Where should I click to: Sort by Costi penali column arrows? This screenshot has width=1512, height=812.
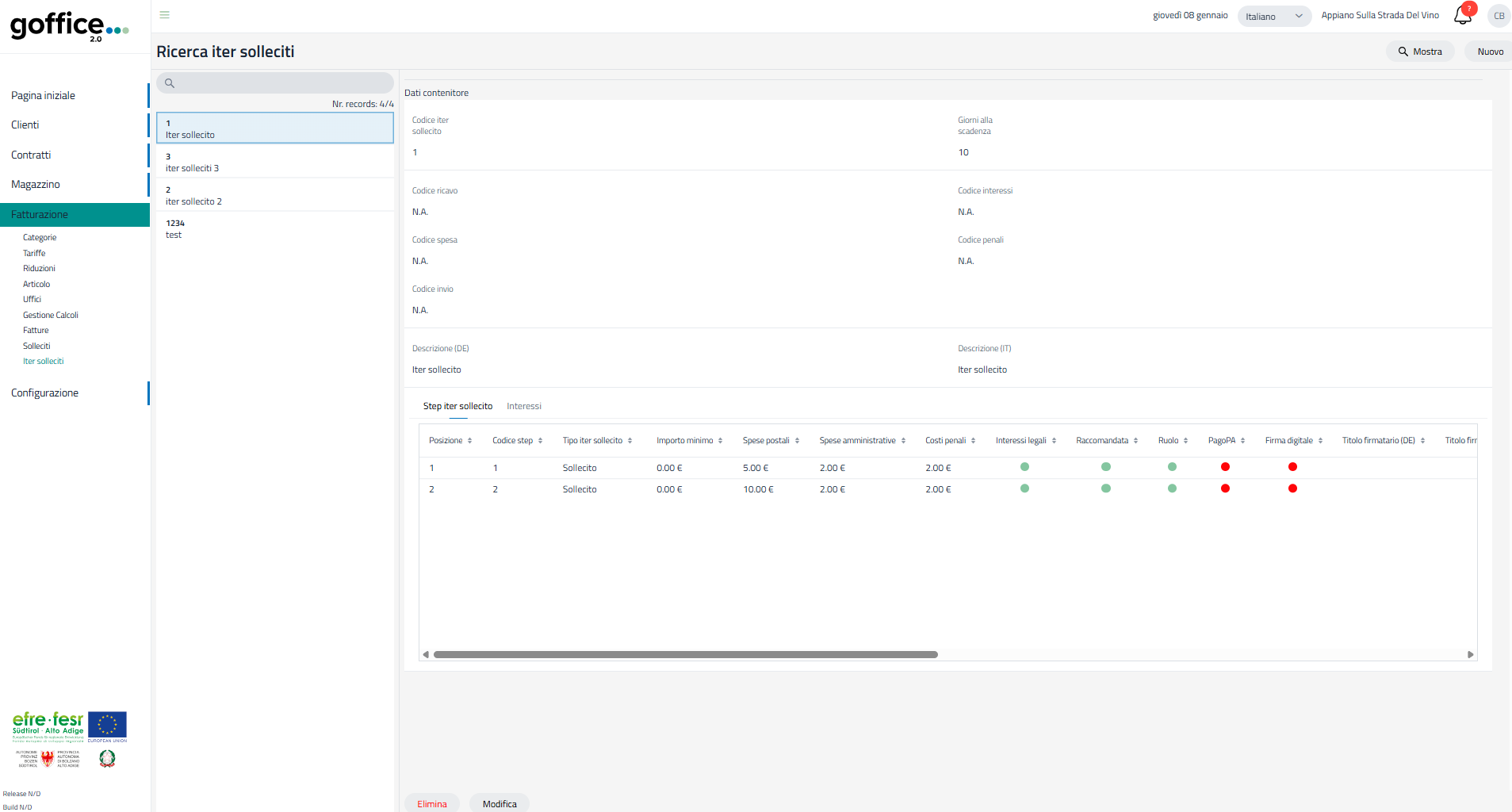click(973, 441)
